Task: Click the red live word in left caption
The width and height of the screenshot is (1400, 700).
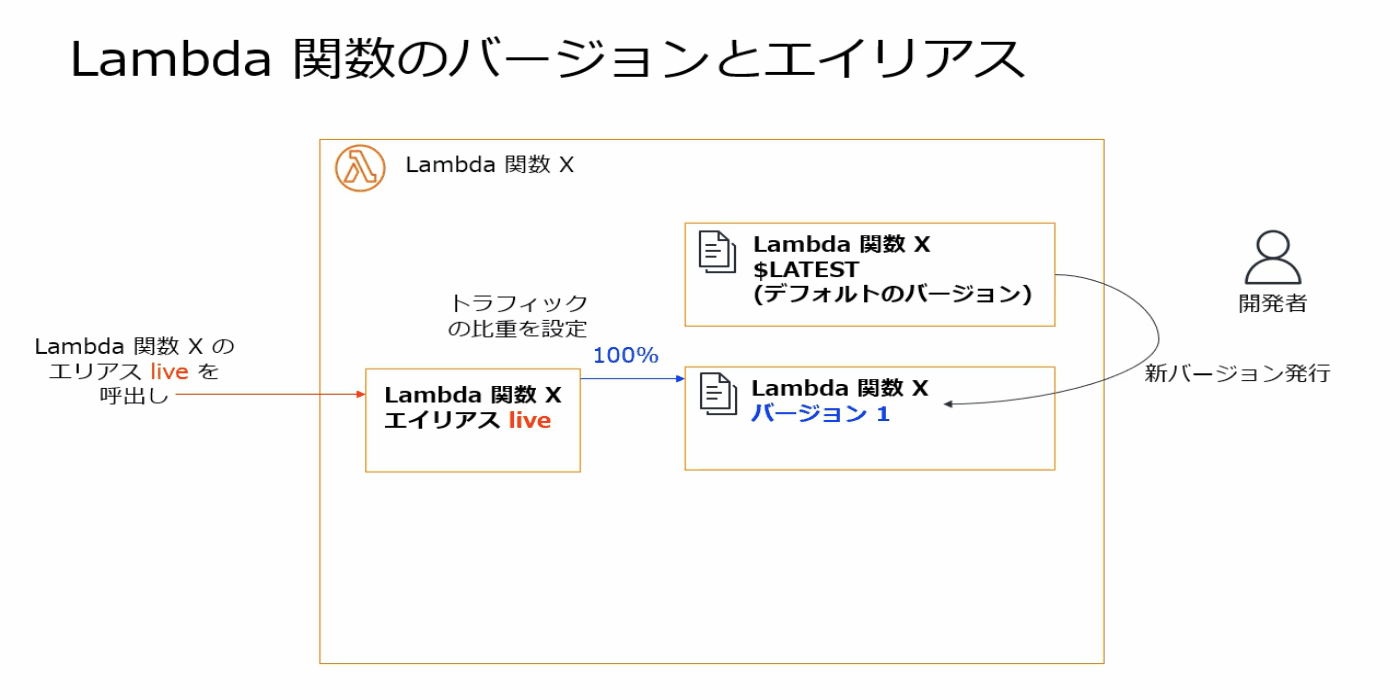Action: [169, 372]
